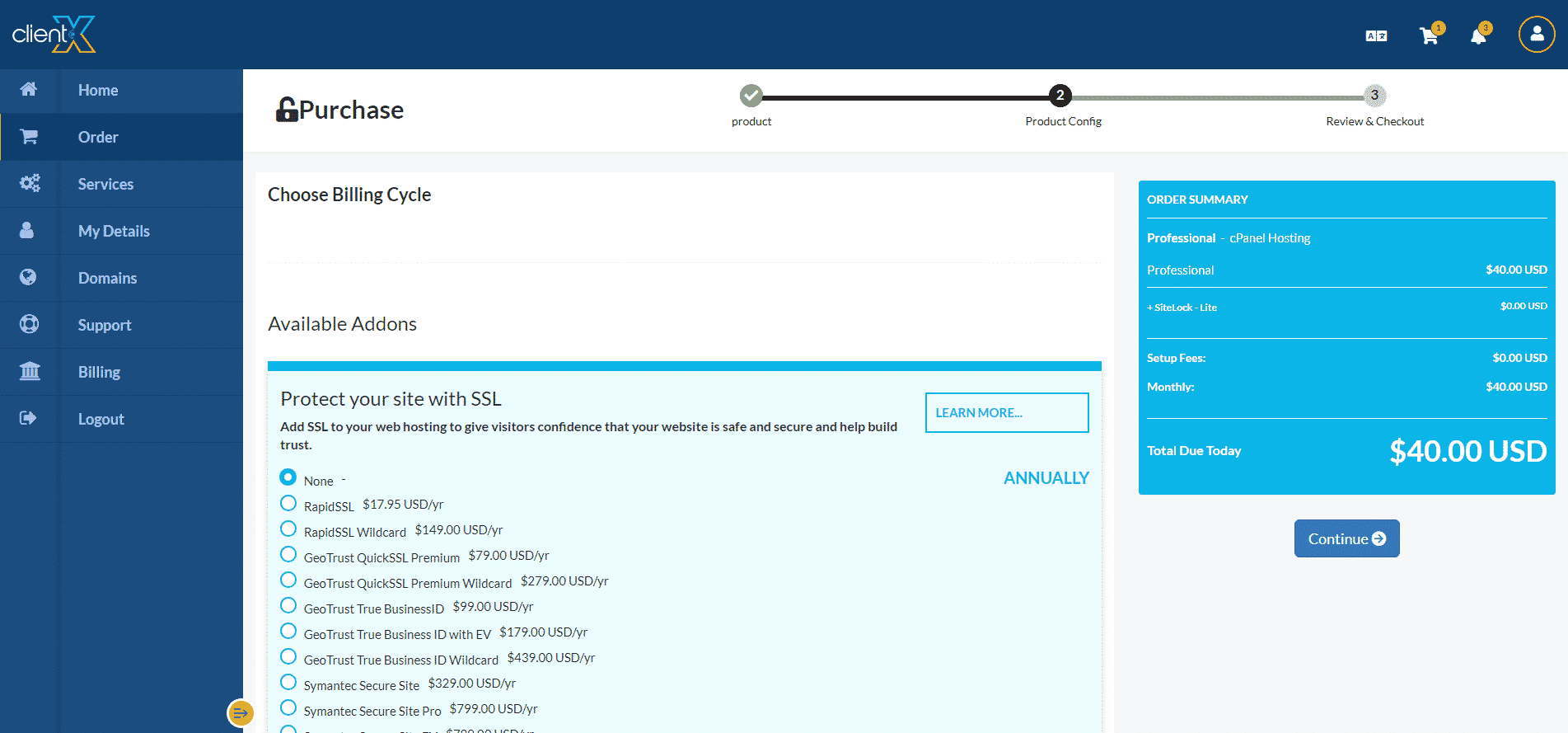
Task: Select the None SSL option
Action: (x=288, y=477)
